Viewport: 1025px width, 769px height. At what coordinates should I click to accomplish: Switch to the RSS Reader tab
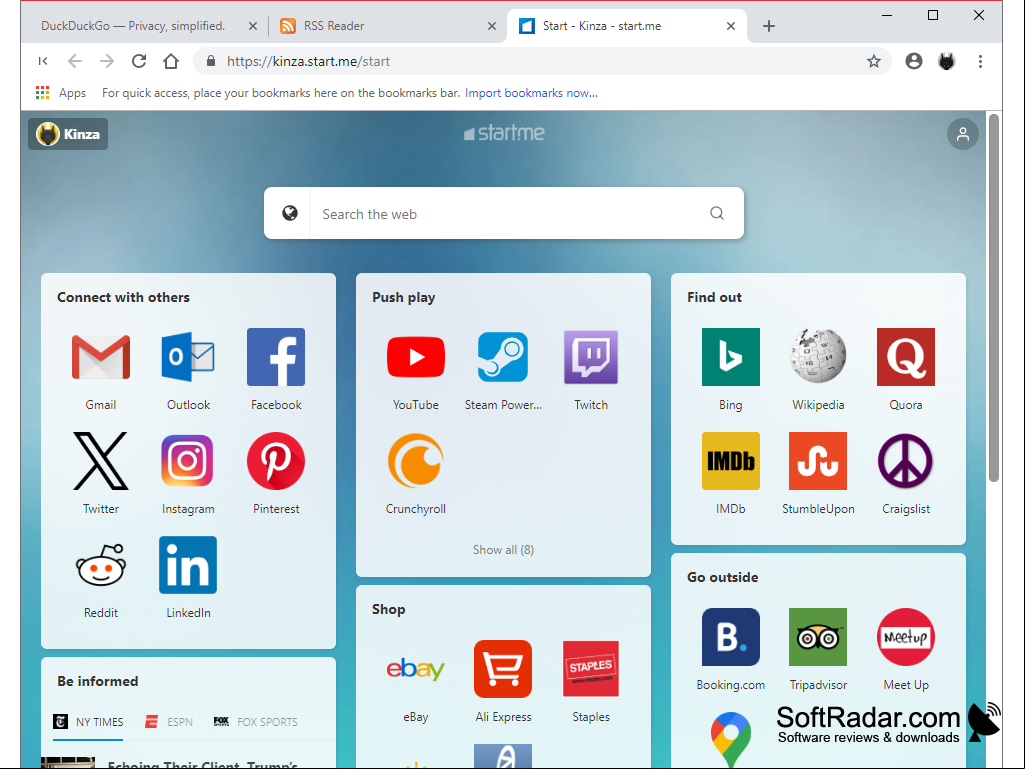(334, 26)
